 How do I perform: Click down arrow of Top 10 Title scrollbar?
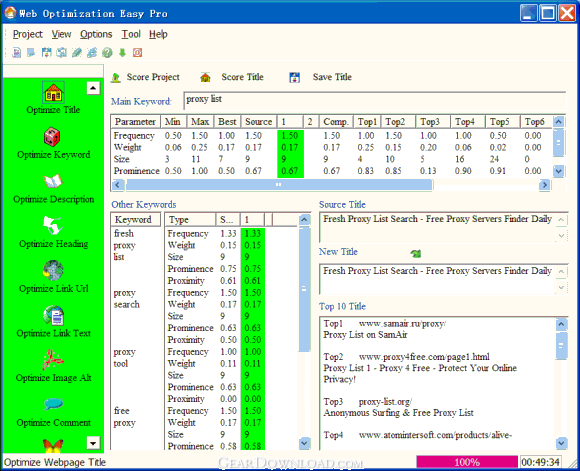pos(562,443)
